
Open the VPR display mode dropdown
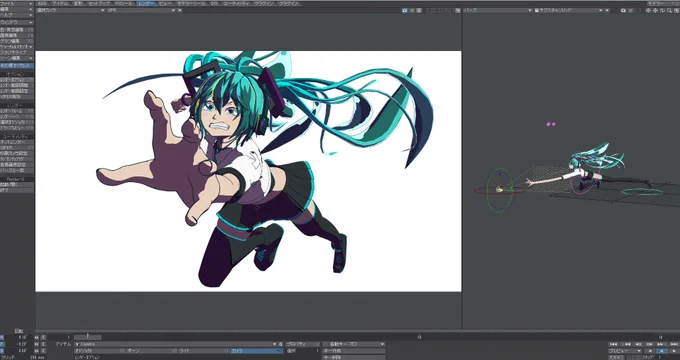pos(141,10)
